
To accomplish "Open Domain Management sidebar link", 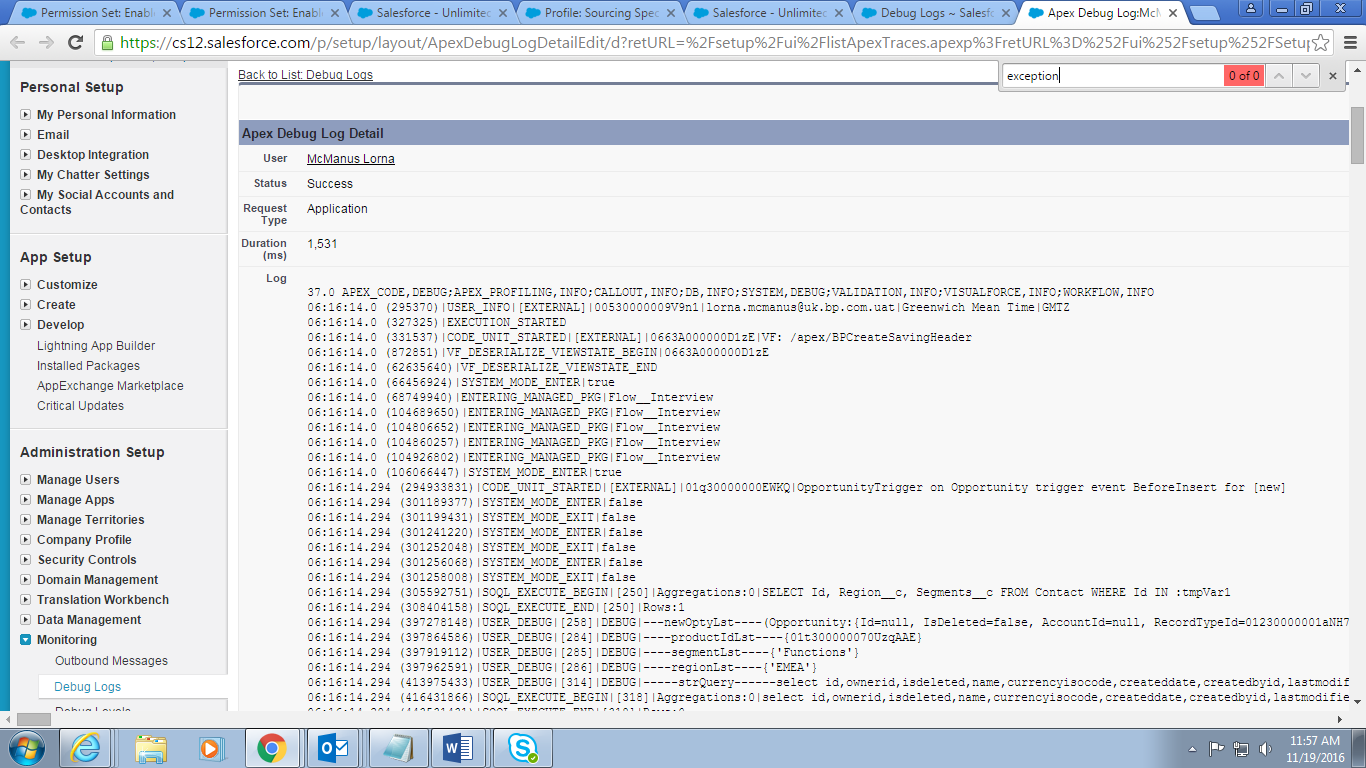I will pyautogui.click(x=97, y=580).
